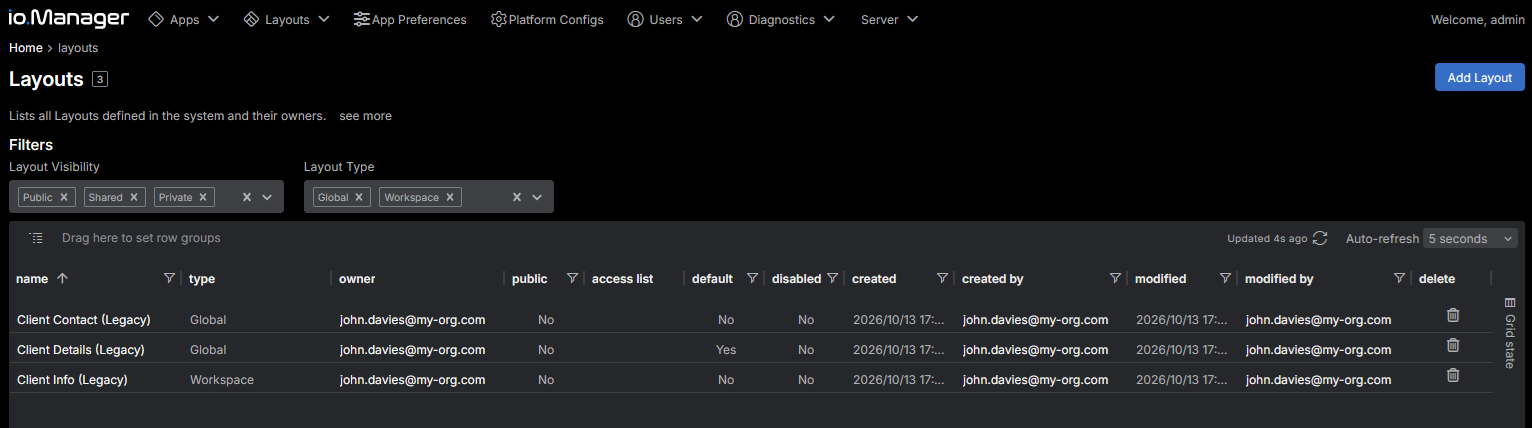The height and width of the screenshot is (428, 1532).
Task: Open filter on disabled column
Action: point(832,279)
